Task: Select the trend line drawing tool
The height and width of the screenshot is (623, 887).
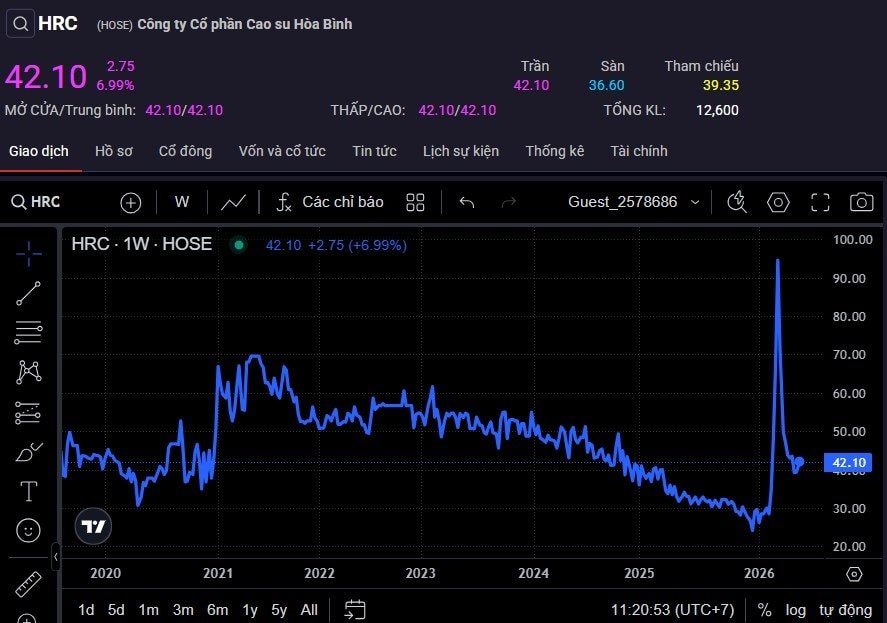Action: click(28, 294)
